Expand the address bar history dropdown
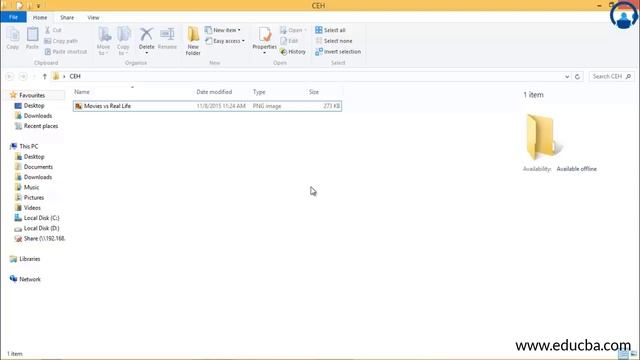Viewport: 640px width, 360px height. (567, 76)
